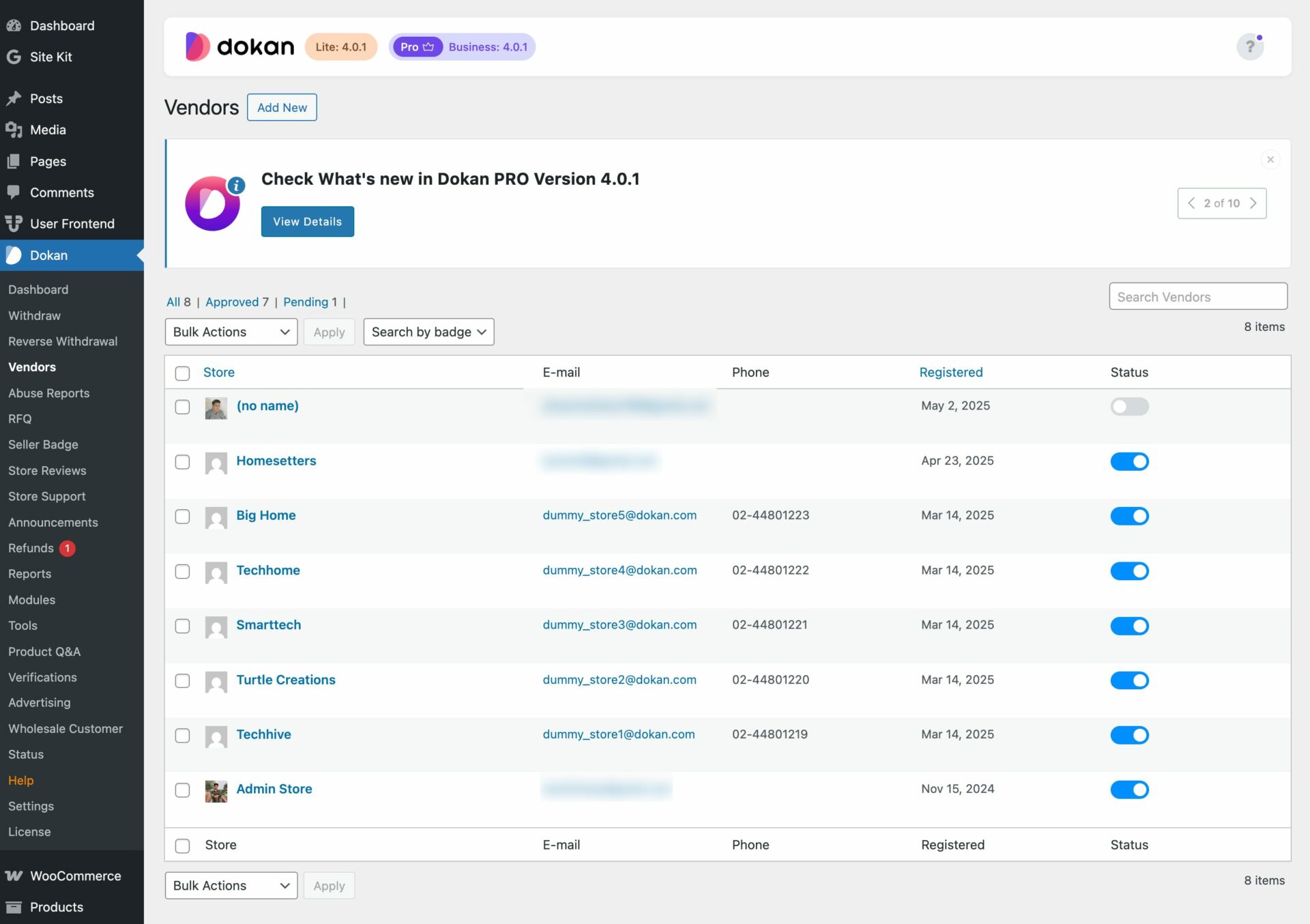1310x924 pixels.
Task: Open the Smarttech store link
Action: pos(268,624)
